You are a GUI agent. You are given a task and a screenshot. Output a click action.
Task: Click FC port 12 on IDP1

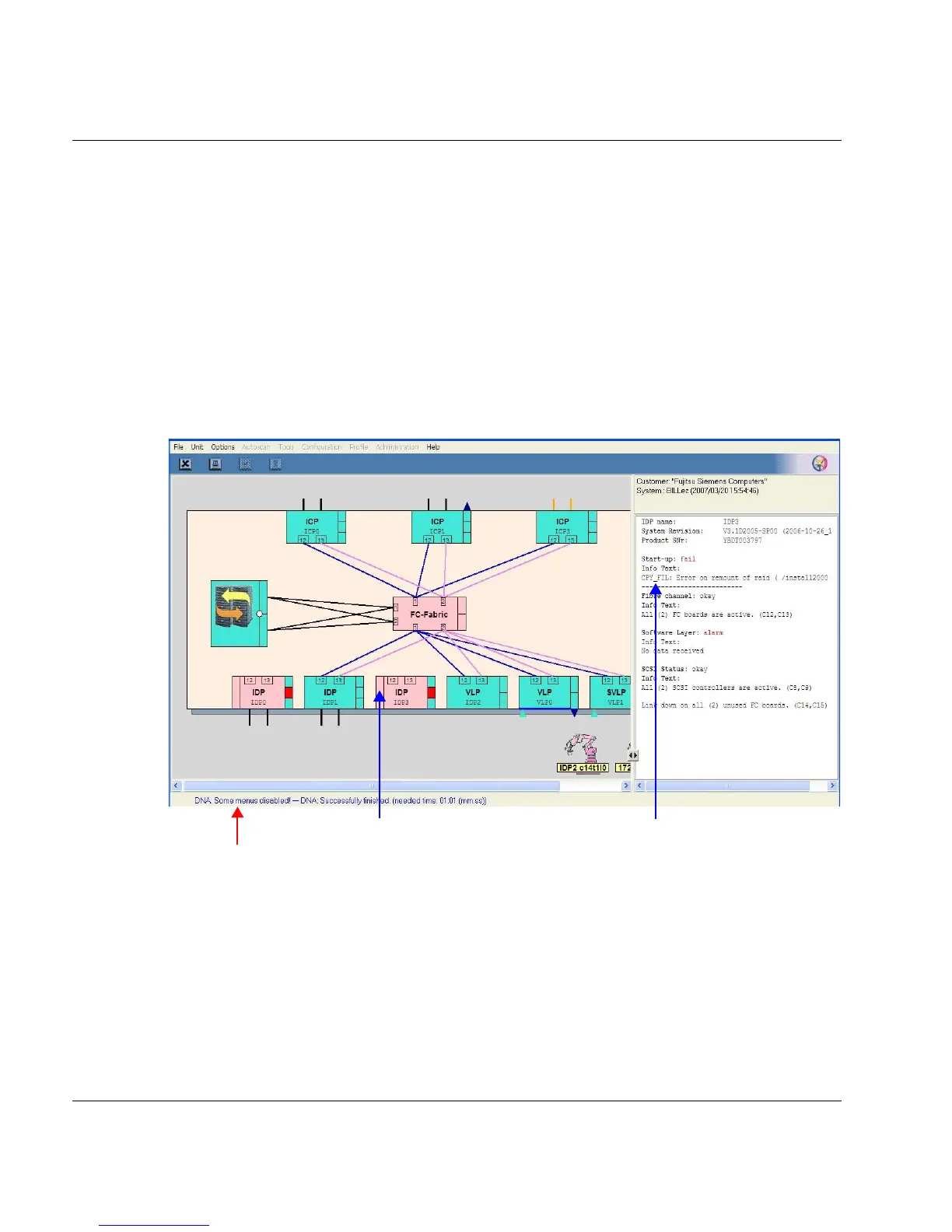tap(321, 681)
